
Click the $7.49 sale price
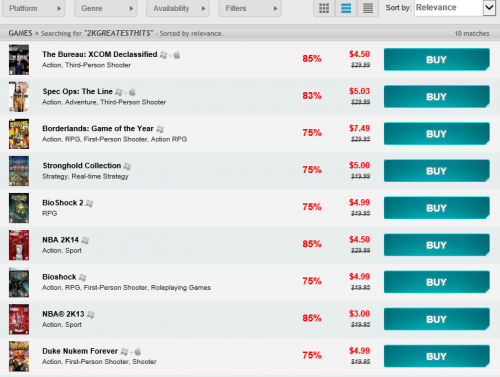(359, 128)
